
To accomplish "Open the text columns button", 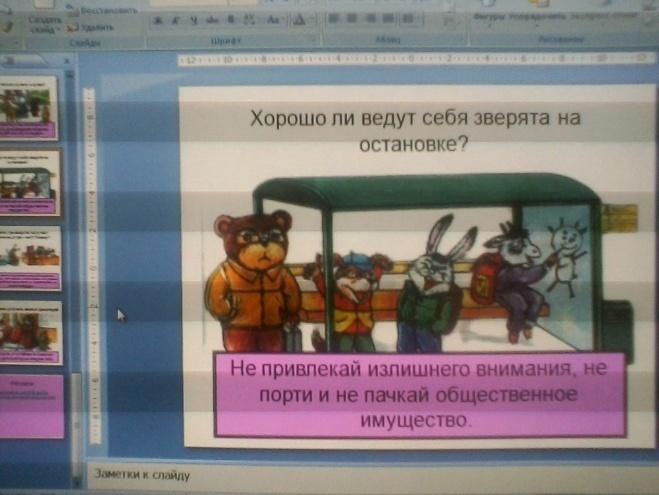I will click(410, 18).
